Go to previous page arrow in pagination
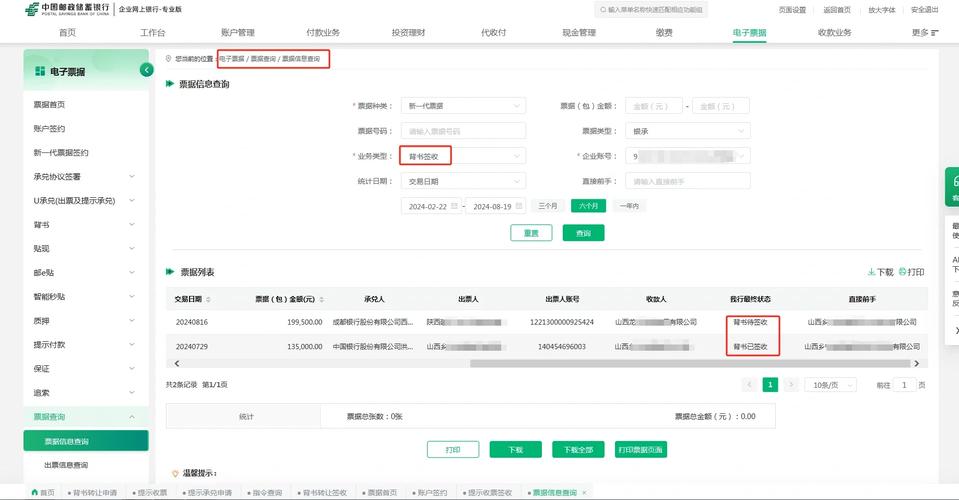This screenshot has width=959, height=500. pos(749,384)
